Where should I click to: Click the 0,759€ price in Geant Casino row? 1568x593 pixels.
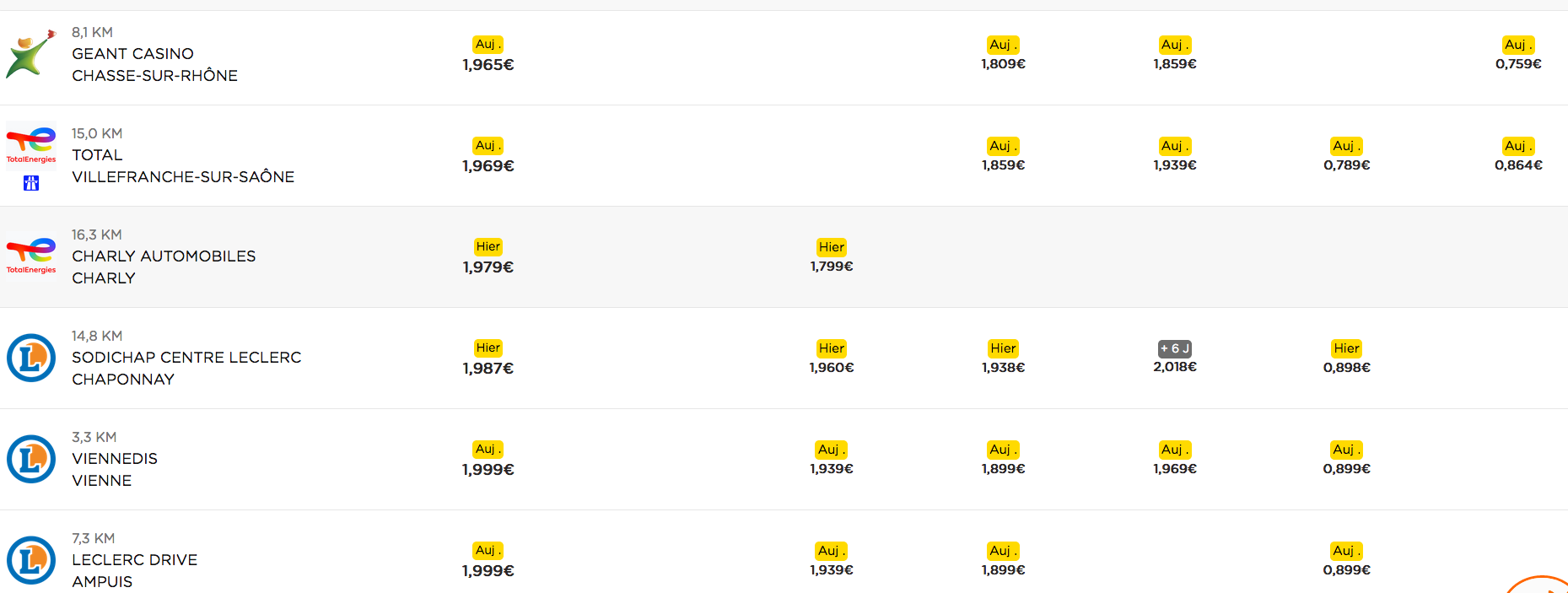[1518, 64]
